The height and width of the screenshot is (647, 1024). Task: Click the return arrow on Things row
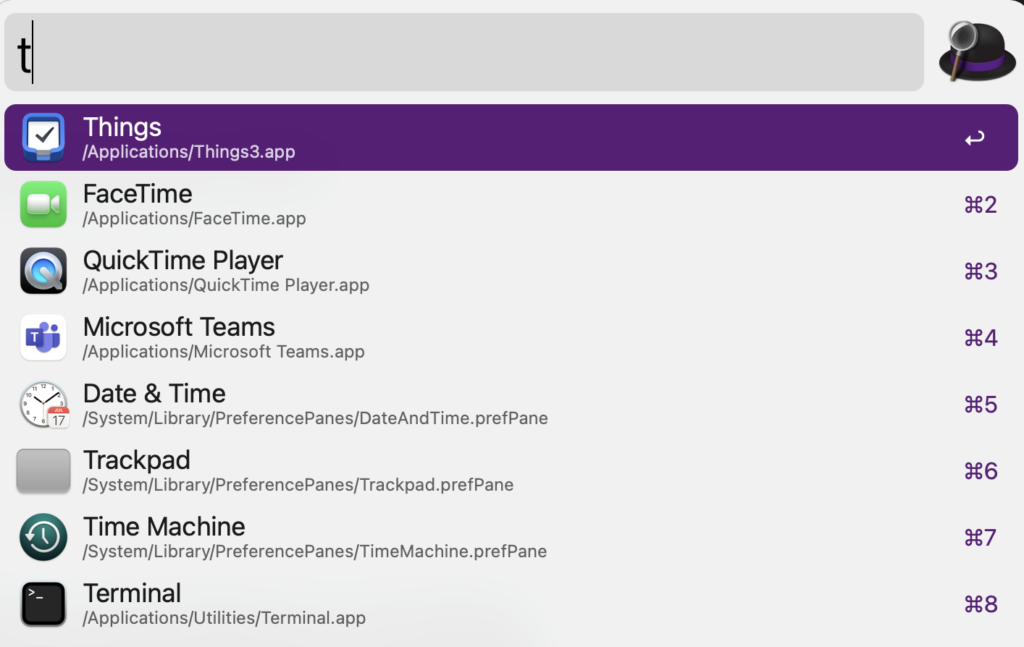point(974,138)
